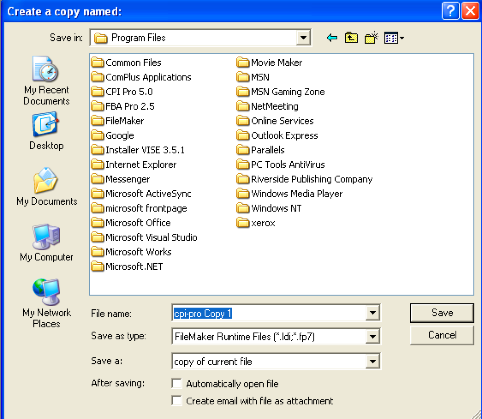
Task: Open My Recent Documents shortcut
Action: pos(46,81)
